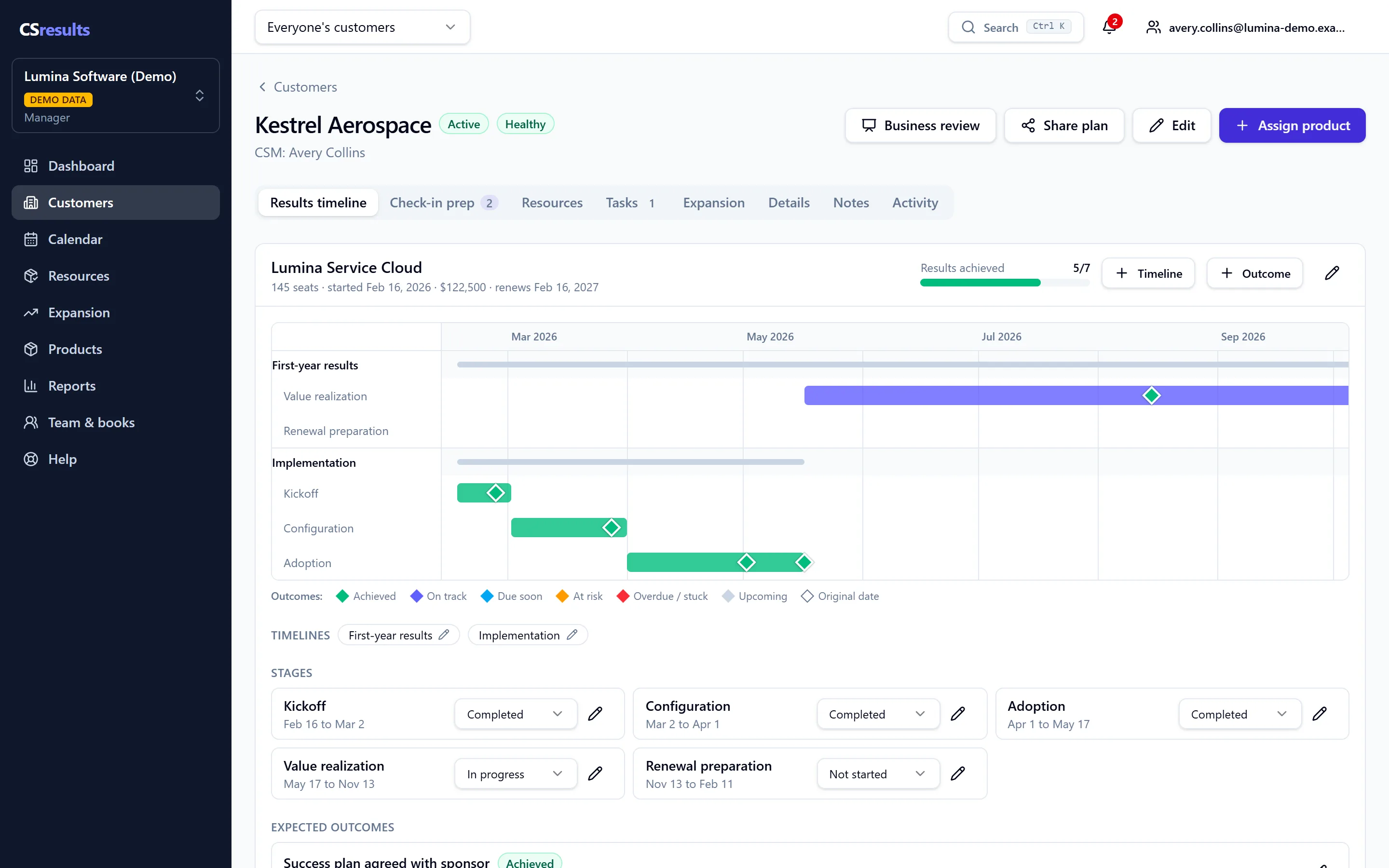
Task: Open the Adoption status dropdown
Action: point(1240,714)
